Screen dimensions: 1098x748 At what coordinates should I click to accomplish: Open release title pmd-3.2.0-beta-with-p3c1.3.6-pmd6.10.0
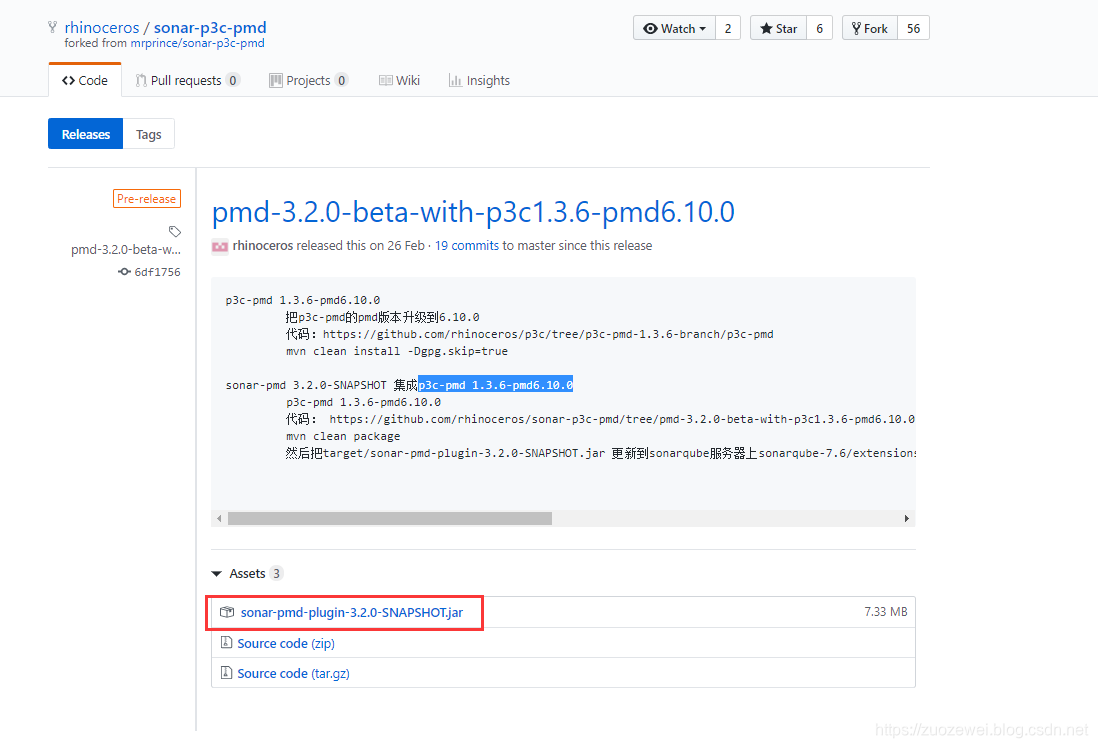pos(473,212)
